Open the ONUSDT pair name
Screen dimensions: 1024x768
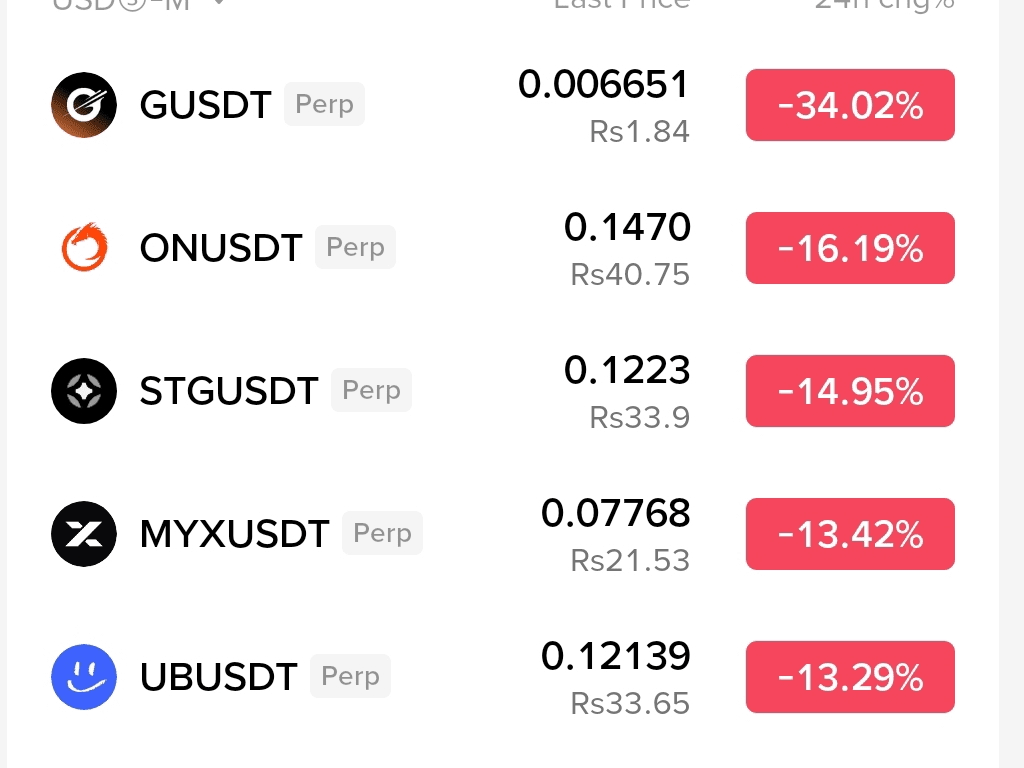pos(221,248)
